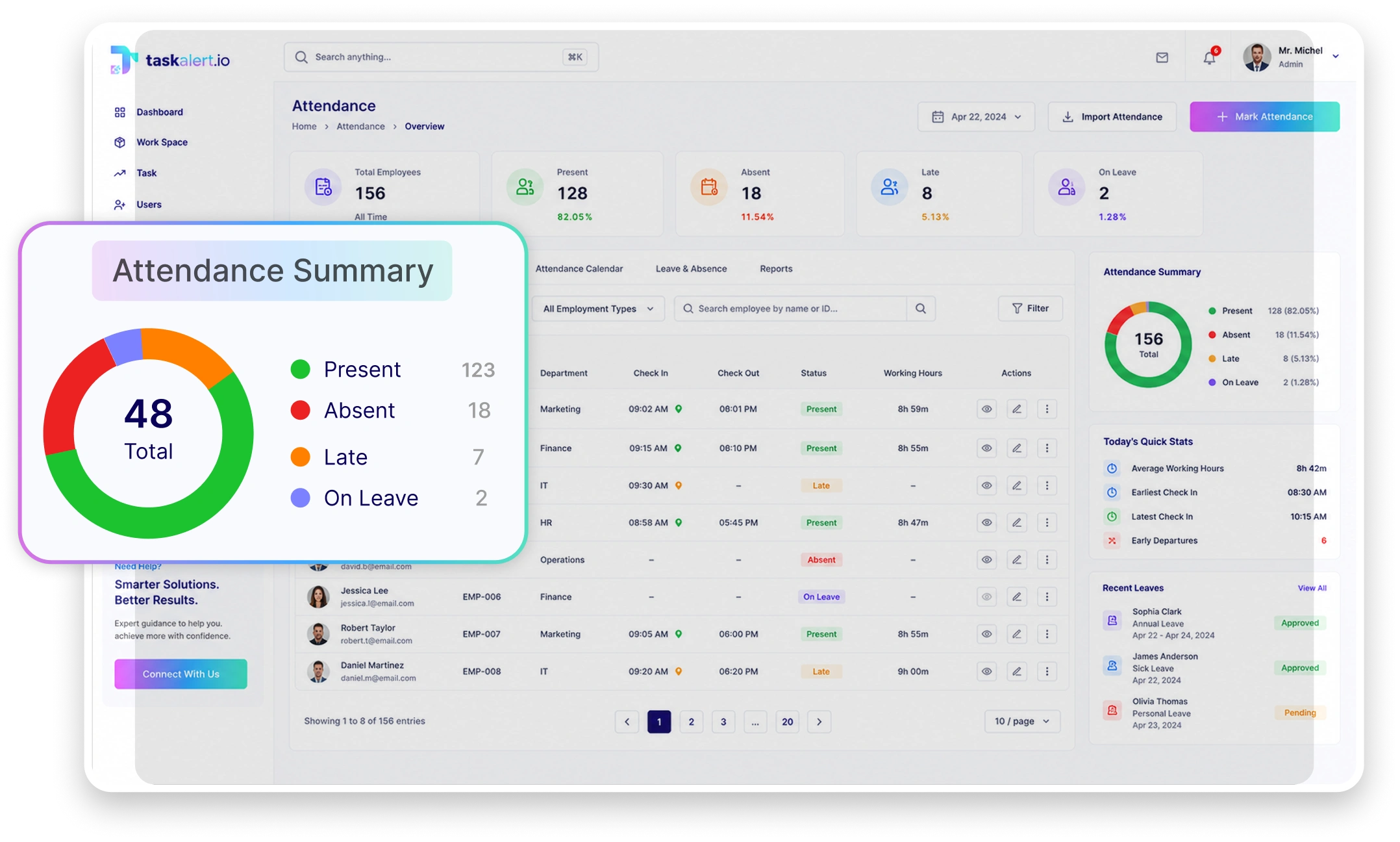Expand the Mr. Michel account menu
The height and width of the screenshot is (842, 1400).
[x=1336, y=57]
